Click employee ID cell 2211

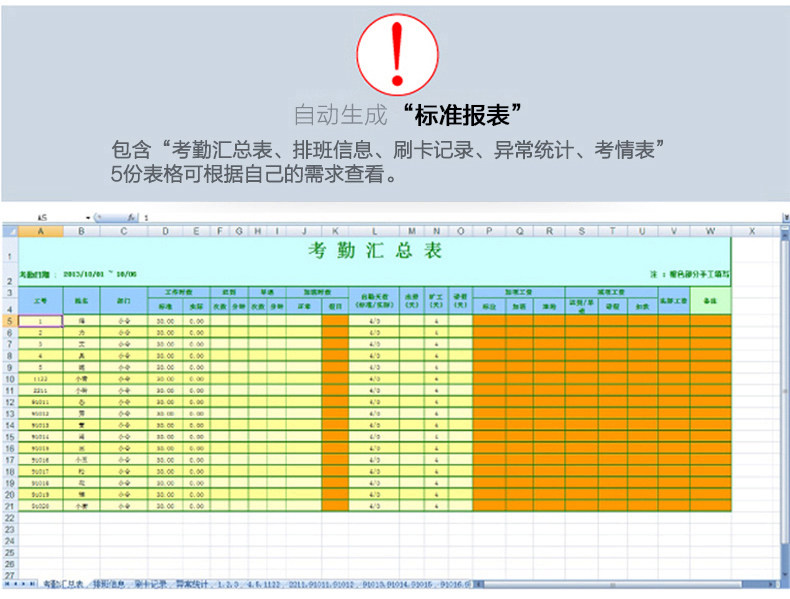tap(41, 390)
